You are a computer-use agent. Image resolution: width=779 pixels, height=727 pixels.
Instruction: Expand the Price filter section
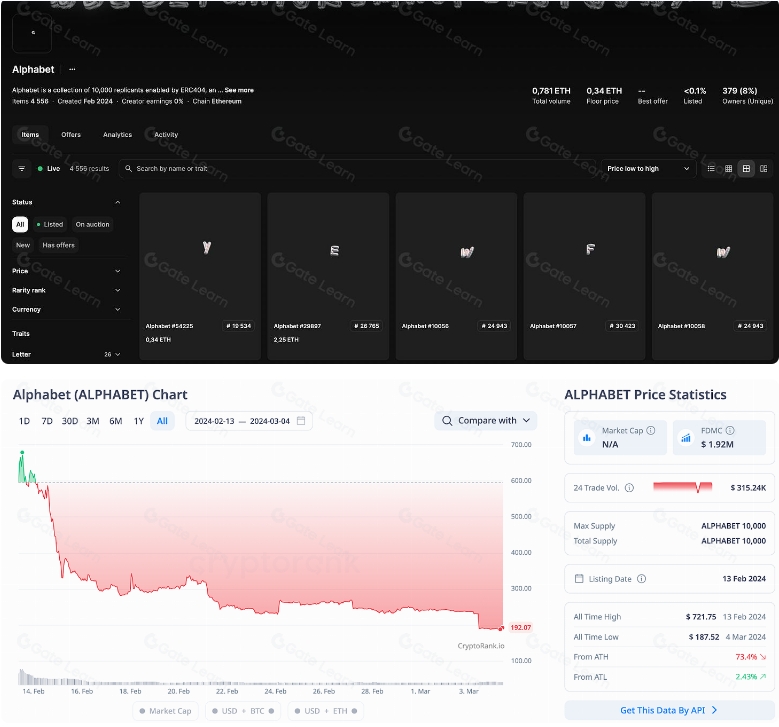[x=118, y=271]
